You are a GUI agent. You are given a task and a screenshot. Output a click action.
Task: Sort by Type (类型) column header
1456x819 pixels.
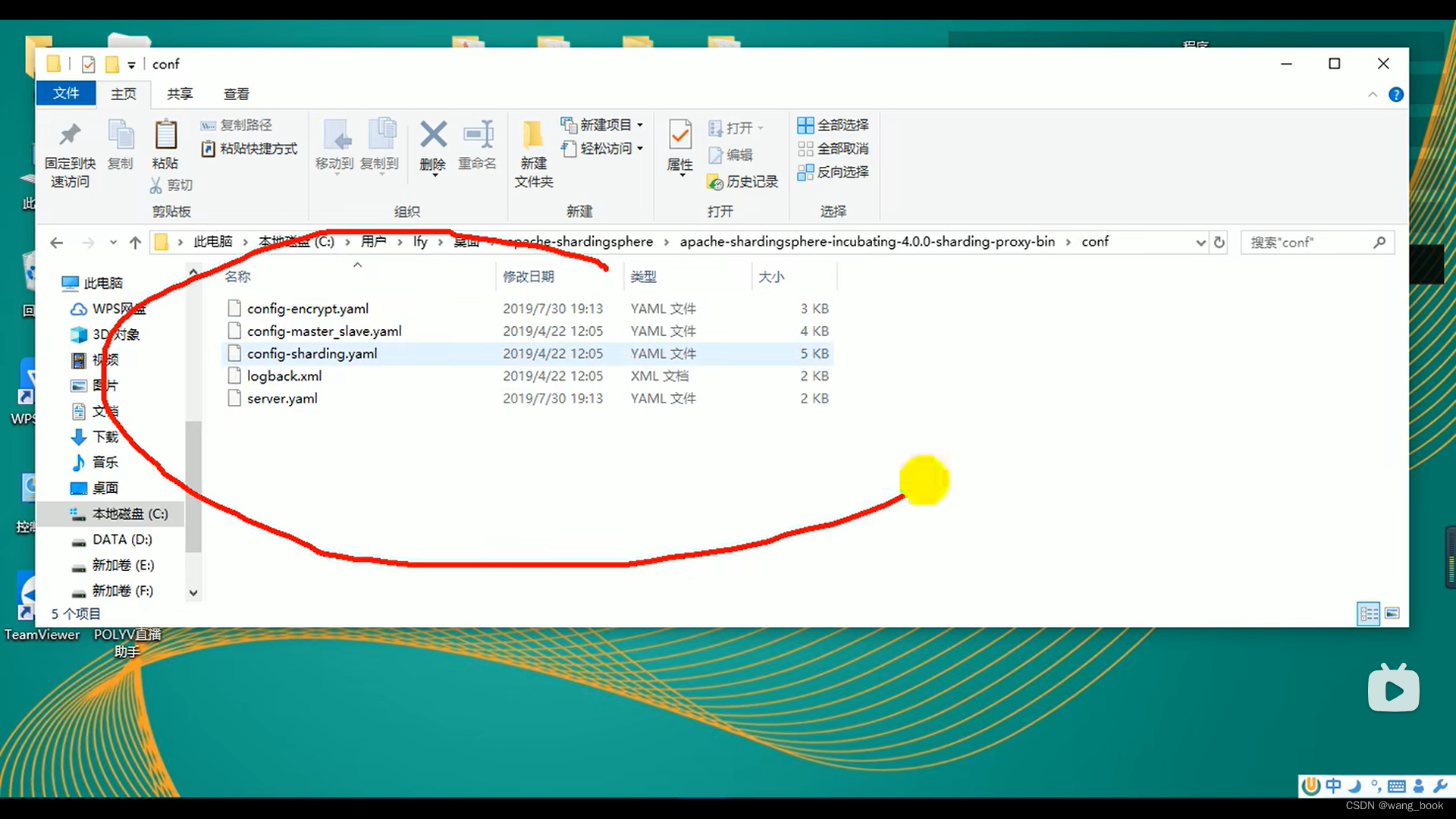click(643, 277)
